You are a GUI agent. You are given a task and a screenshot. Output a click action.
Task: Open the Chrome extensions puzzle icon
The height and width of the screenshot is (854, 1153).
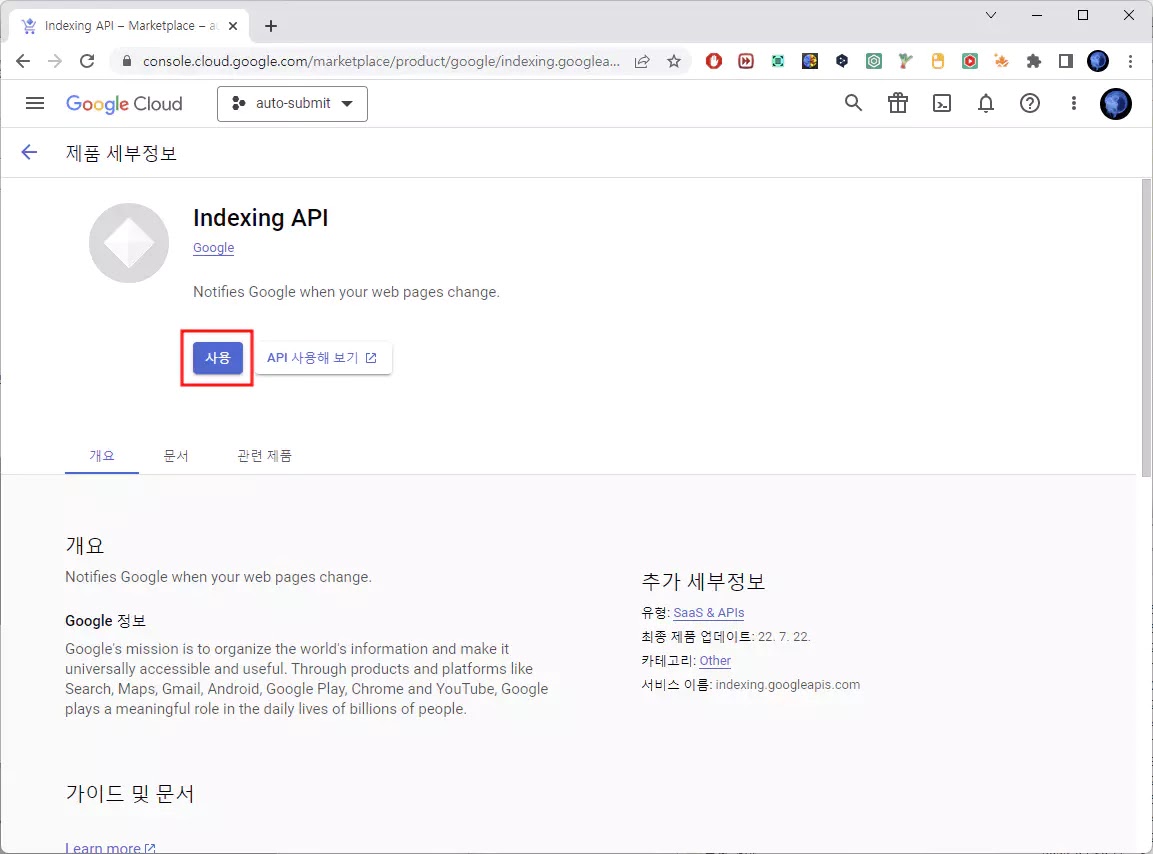1033,61
